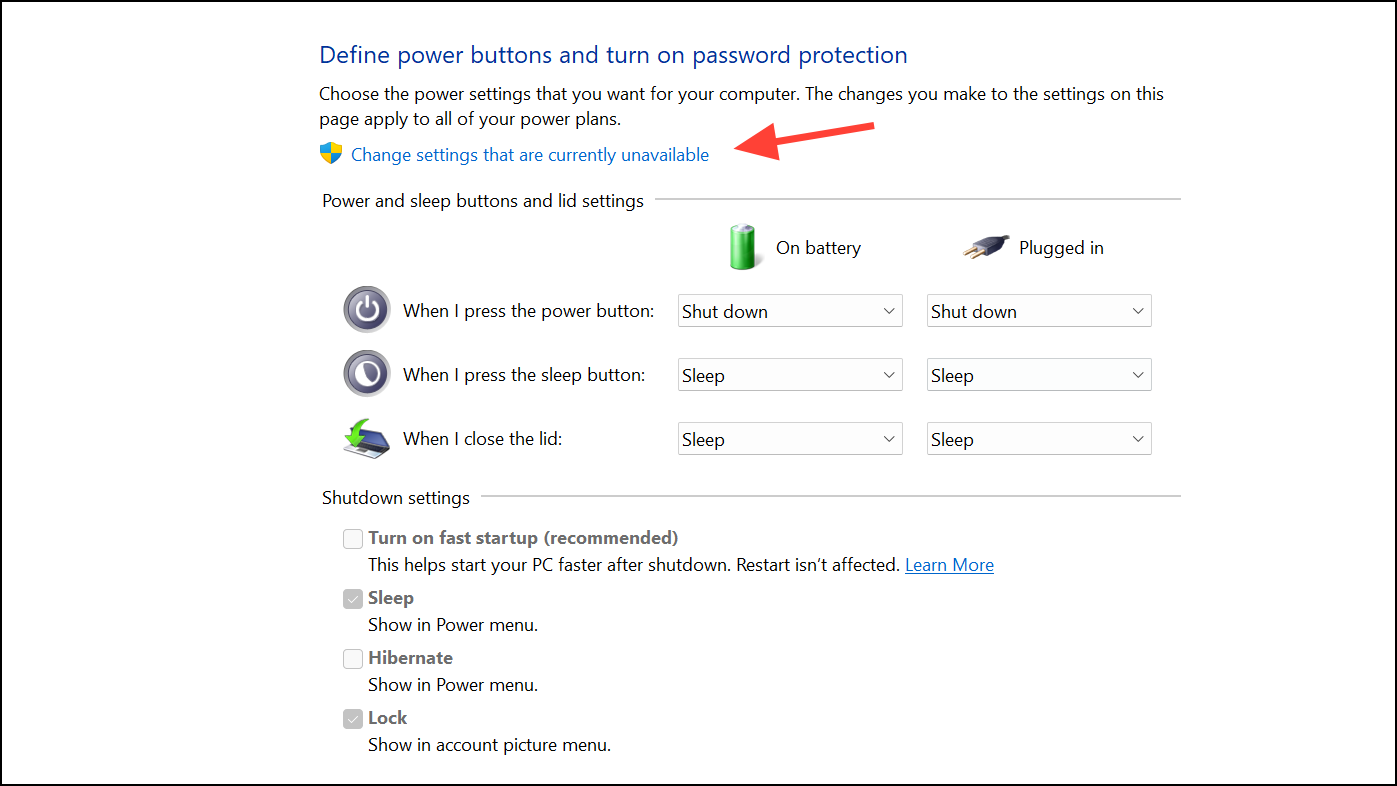This screenshot has height=786, width=1397.
Task: Click the green battery icon
Action: 744,246
